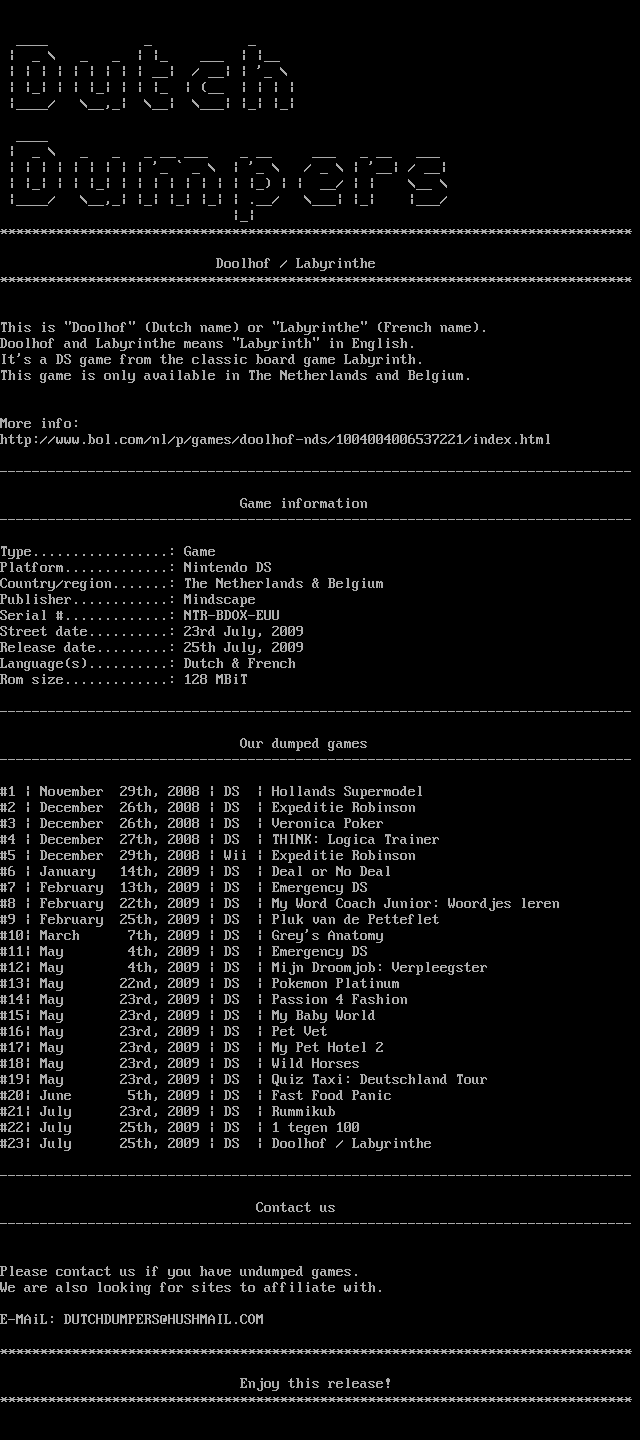
Task: Select the languages value 'Dutch & French'
Action: (240, 664)
